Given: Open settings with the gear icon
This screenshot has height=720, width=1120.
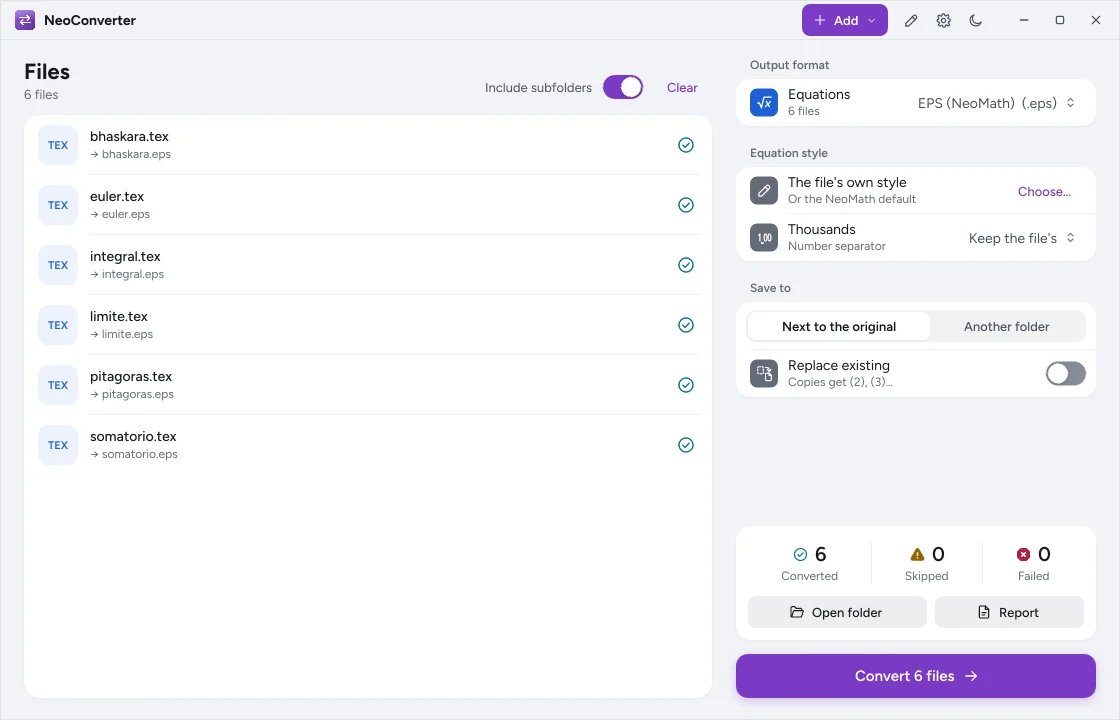Looking at the screenshot, I should coord(944,21).
